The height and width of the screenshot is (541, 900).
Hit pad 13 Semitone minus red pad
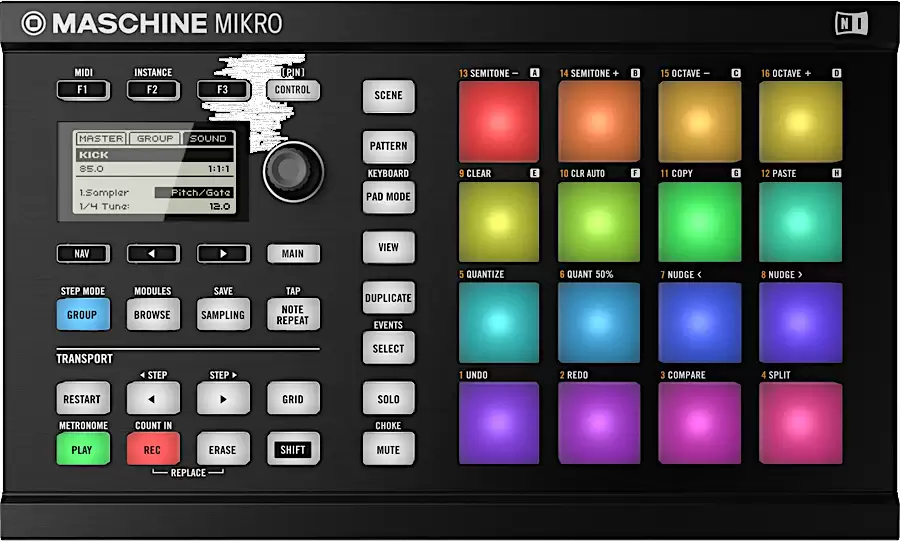(498, 121)
